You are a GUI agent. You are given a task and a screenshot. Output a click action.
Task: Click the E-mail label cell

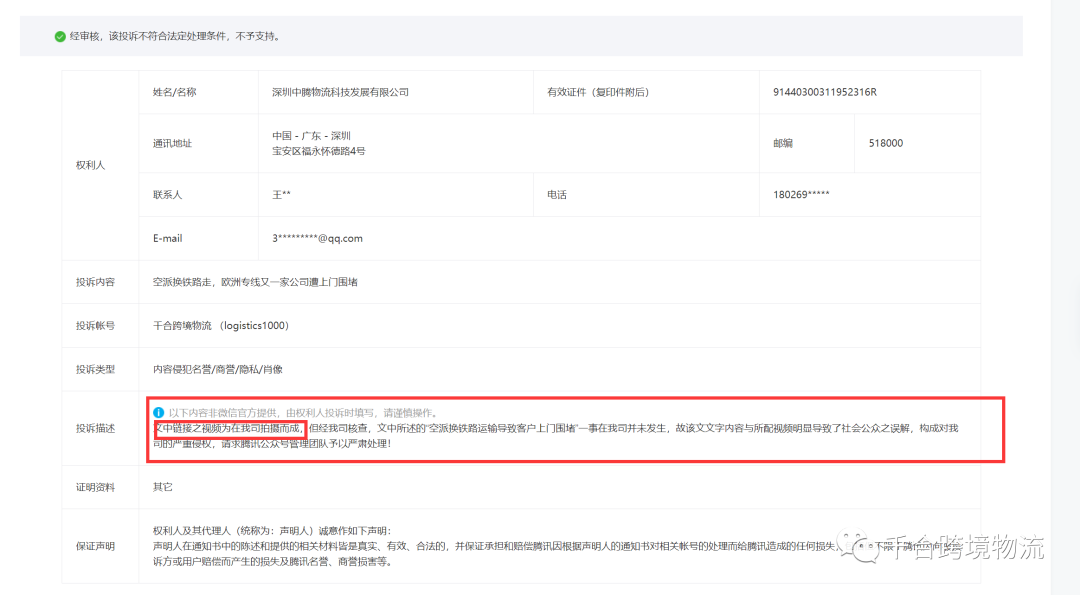click(x=198, y=238)
